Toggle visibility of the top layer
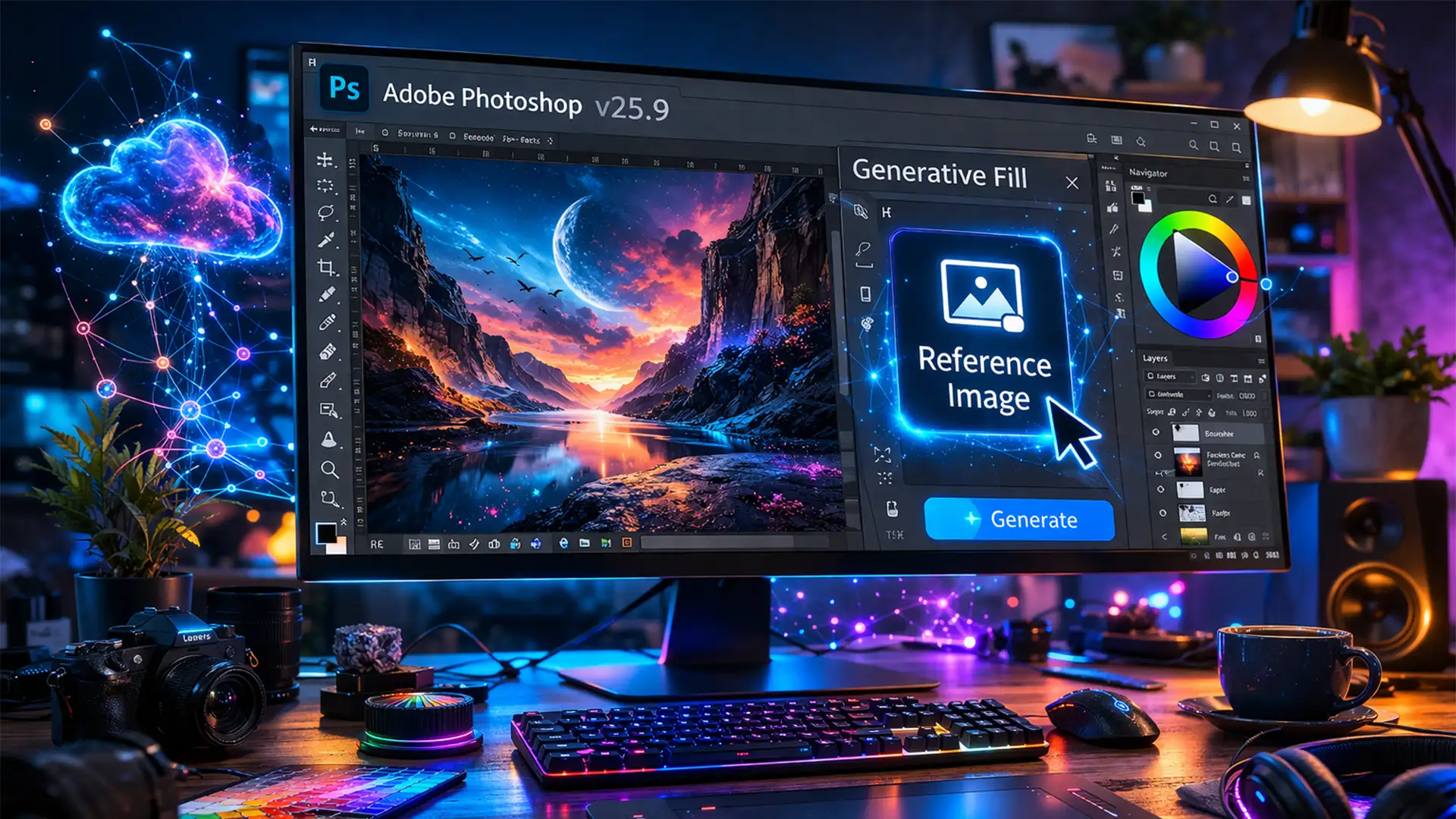 (x=1156, y=432)
